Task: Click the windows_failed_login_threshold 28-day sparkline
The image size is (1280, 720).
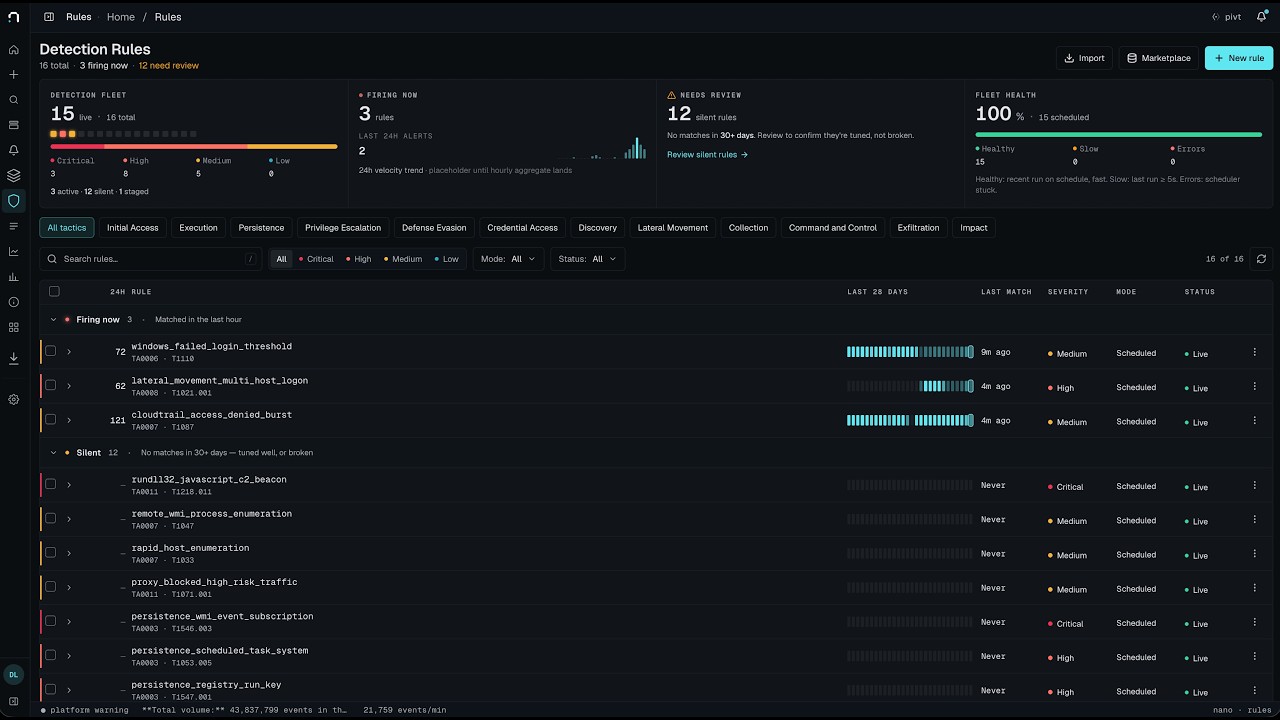Action: (910, 352)
